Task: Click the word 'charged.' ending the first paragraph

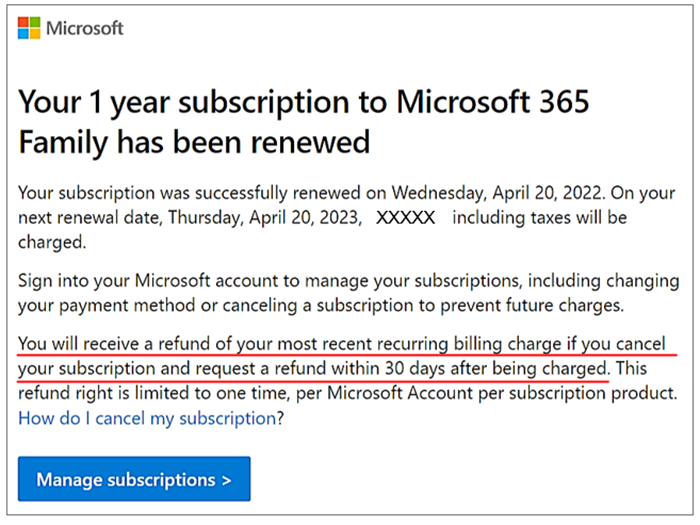Action: tap(48, 241)
